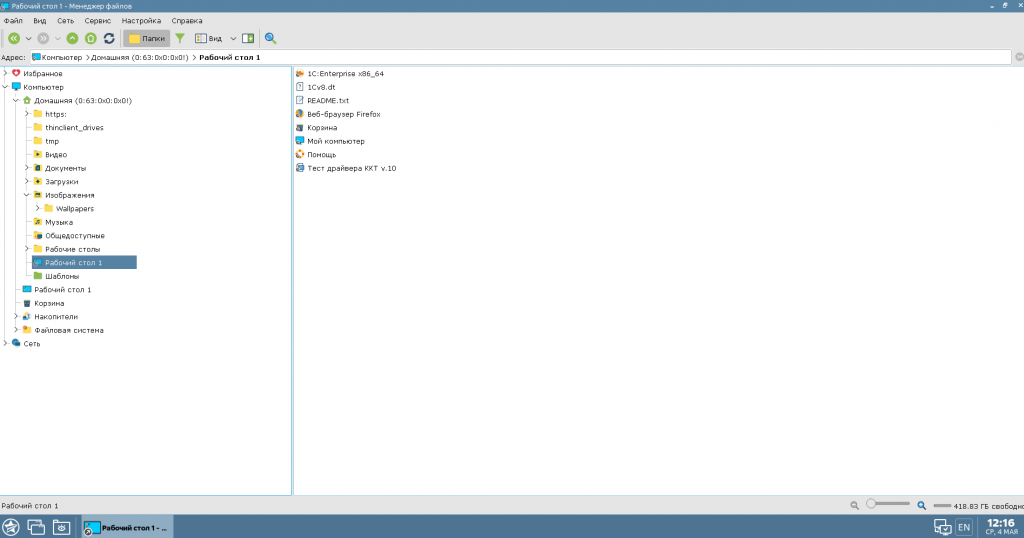Click the EN keyboard layout indicator
The width and height of the screenshot is (1024, 538).
[964, 527]
